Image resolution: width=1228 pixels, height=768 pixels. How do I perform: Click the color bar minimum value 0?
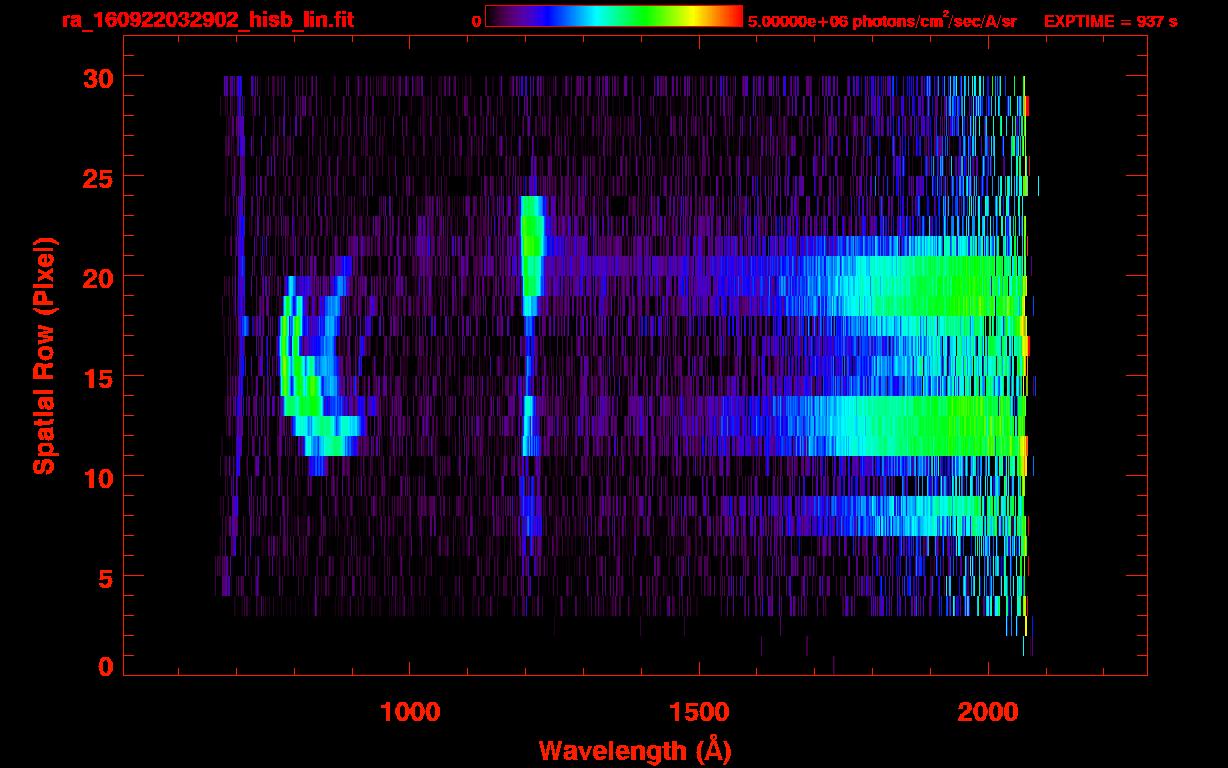point(476,21)
